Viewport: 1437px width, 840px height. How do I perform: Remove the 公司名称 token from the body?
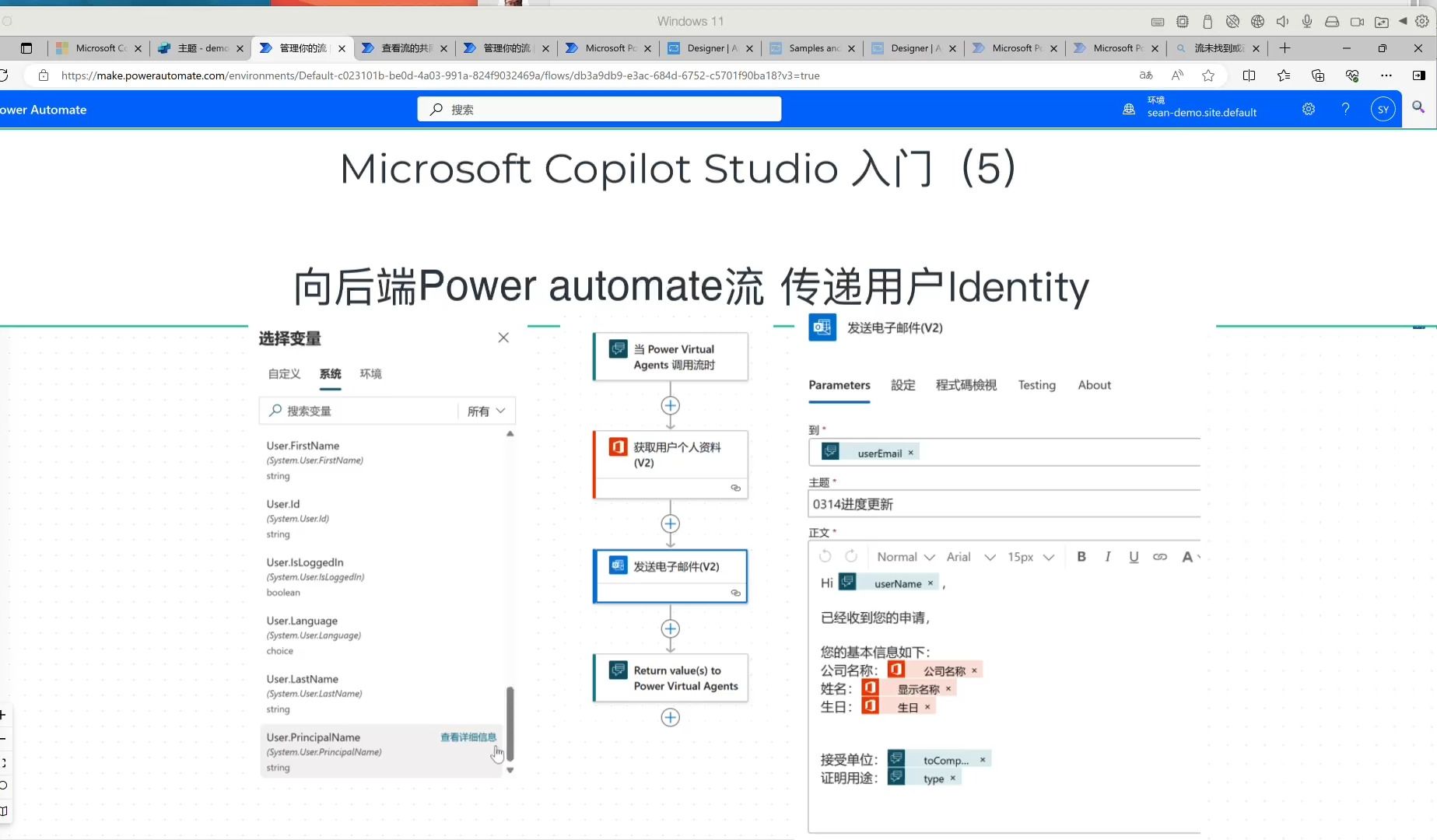point(974,670)
